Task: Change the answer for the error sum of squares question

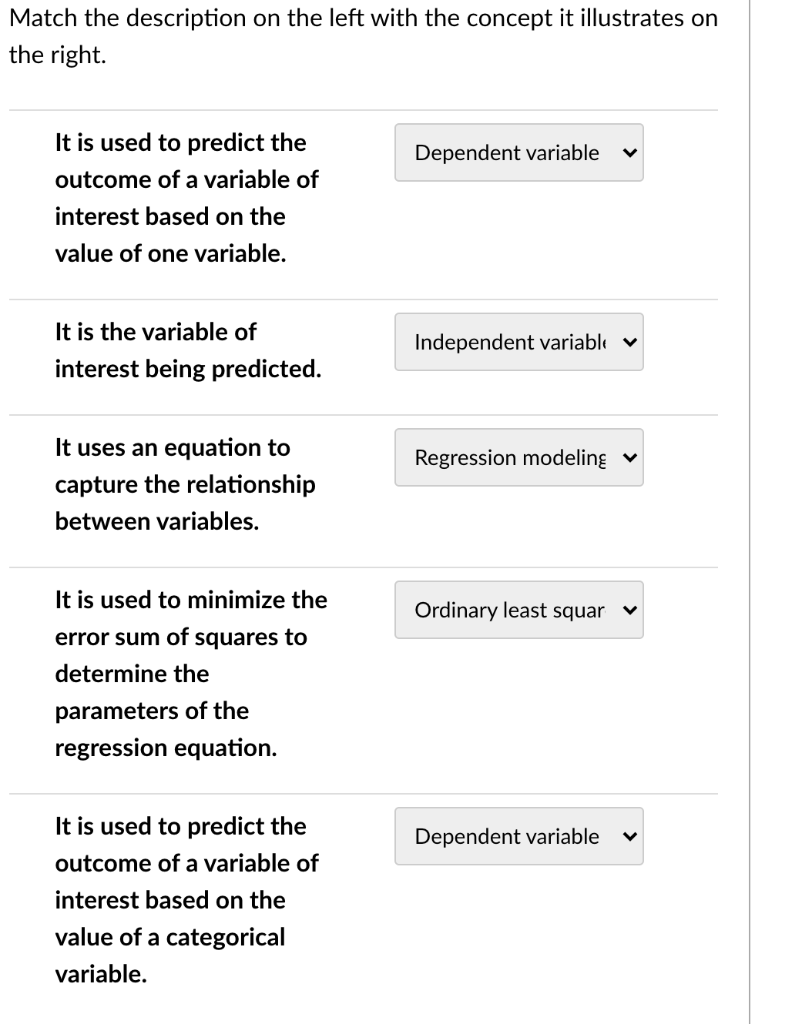Action: pos(518,609)
